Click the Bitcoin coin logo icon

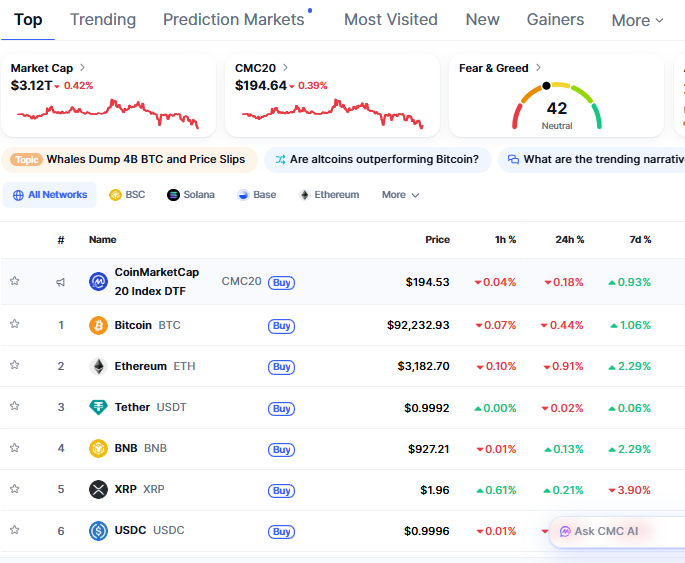pyautogui.click(x=98, y=325)
